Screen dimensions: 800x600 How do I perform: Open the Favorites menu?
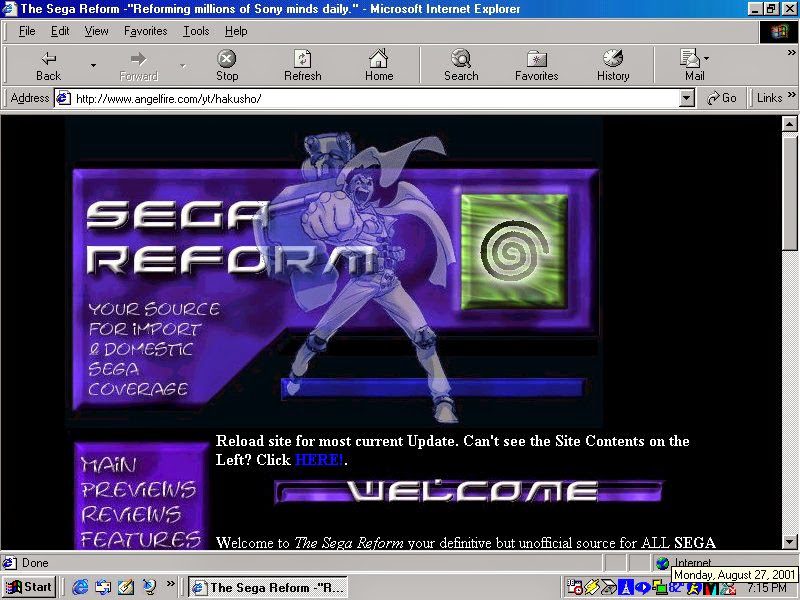click(x=146, y=31)
